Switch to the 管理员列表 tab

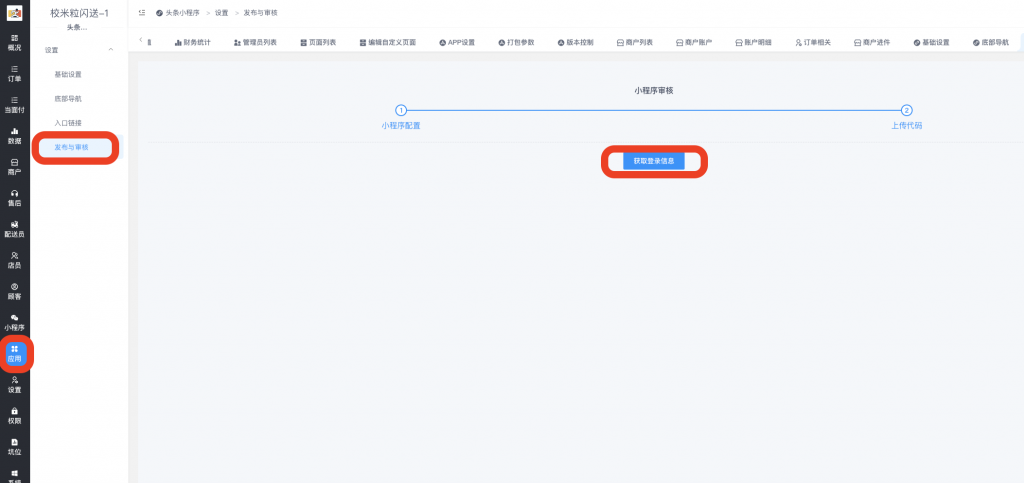(255, 42)
